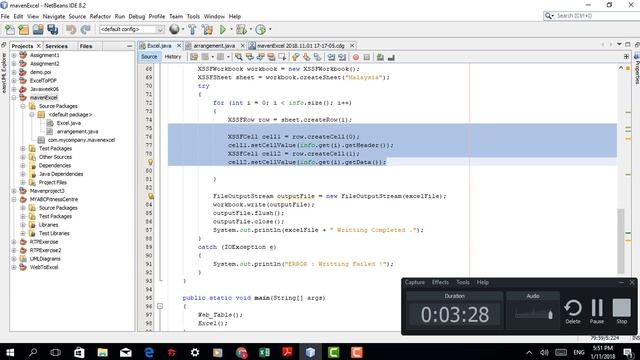Click the Previous Bookmark icon
The width and height of the screenshot is (640, 360).
[296, 57]
